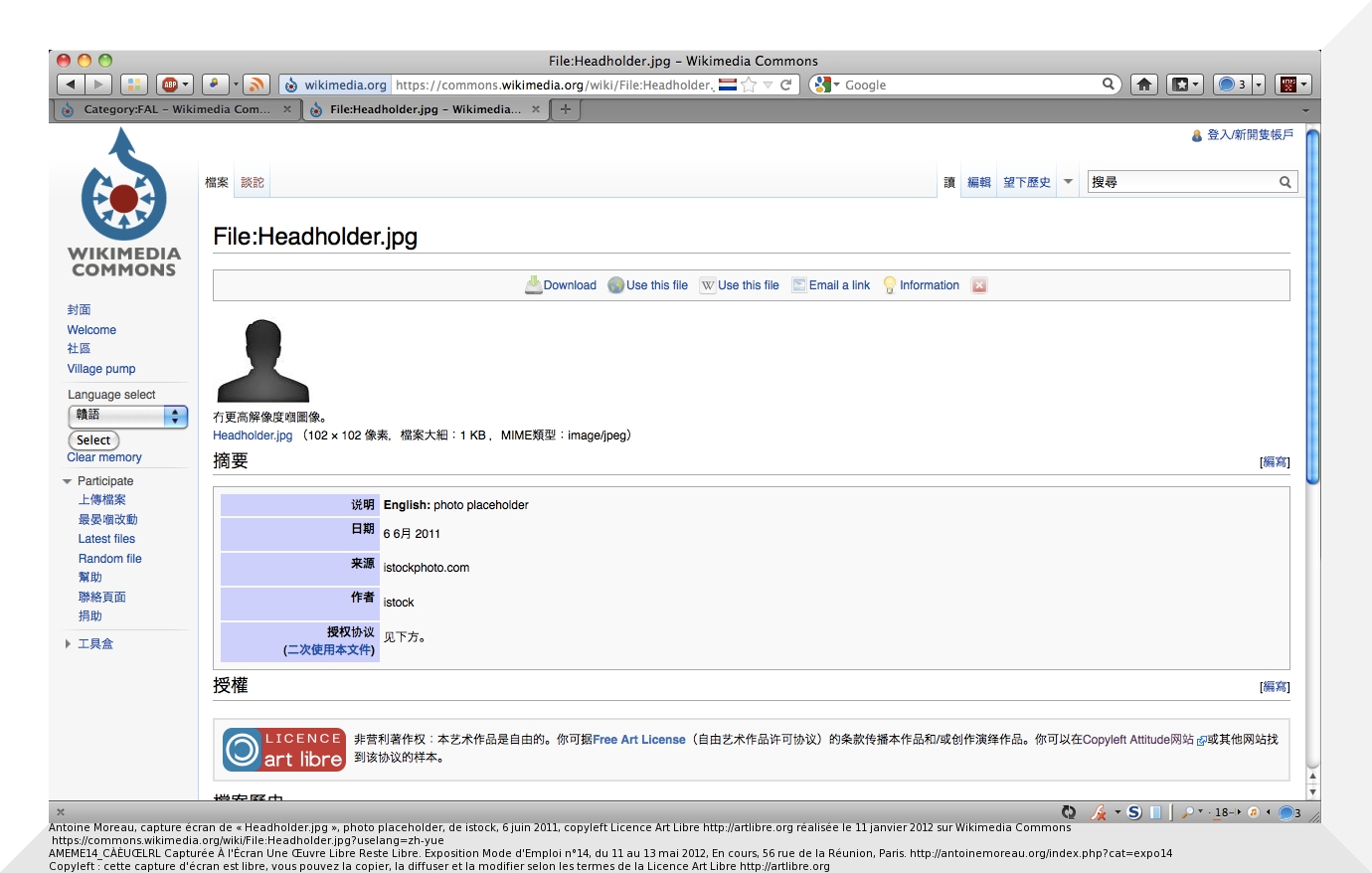Viewport: 1372px width, 873px height.
Task: Click the blue chat bubble toolbar icon
Action: (1227, 85)
